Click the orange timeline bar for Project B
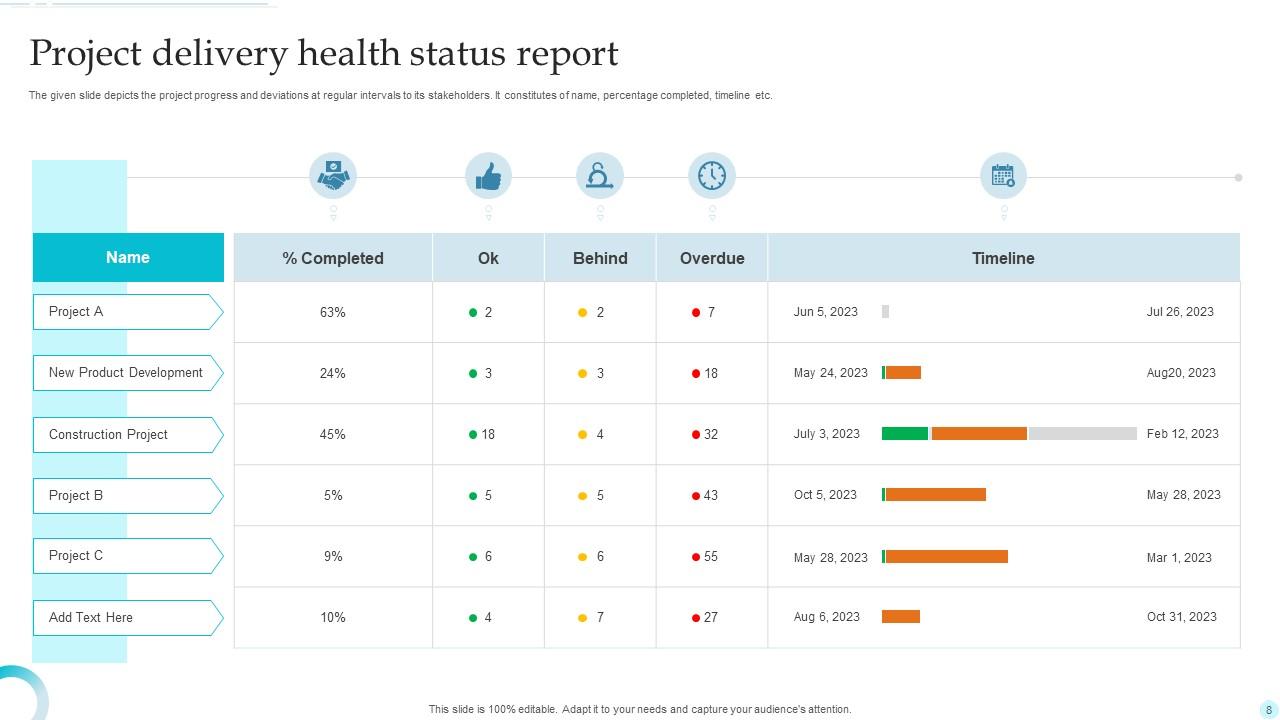This screenshot has width=1280, height=720. click(936, 495)
